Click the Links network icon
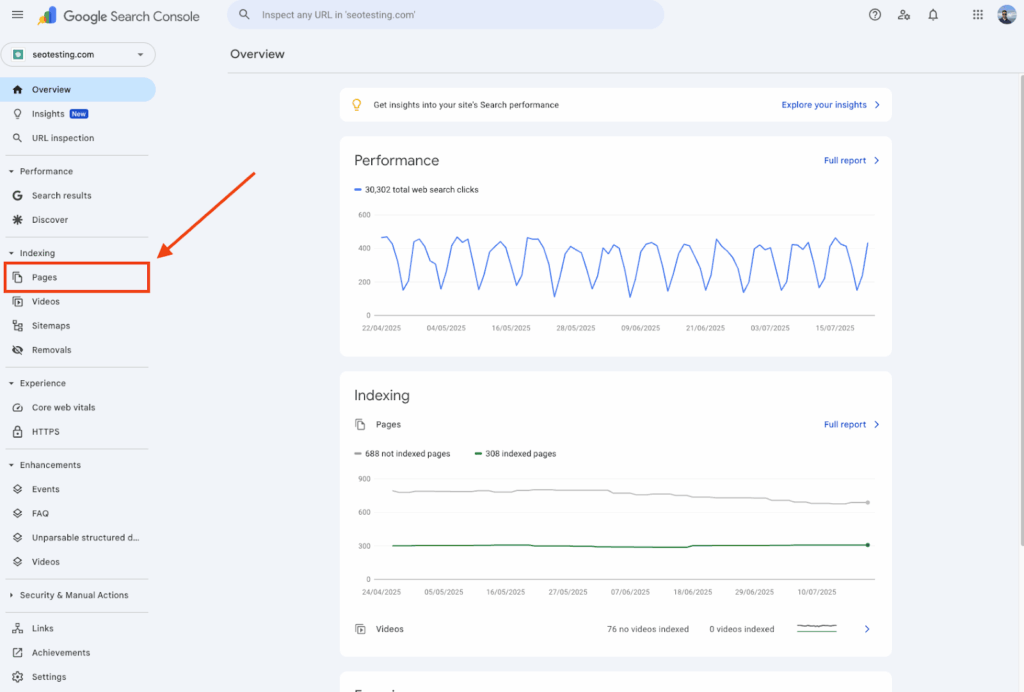The width and height of the screenshot is (1024, 692). click(x=18, y=628)
